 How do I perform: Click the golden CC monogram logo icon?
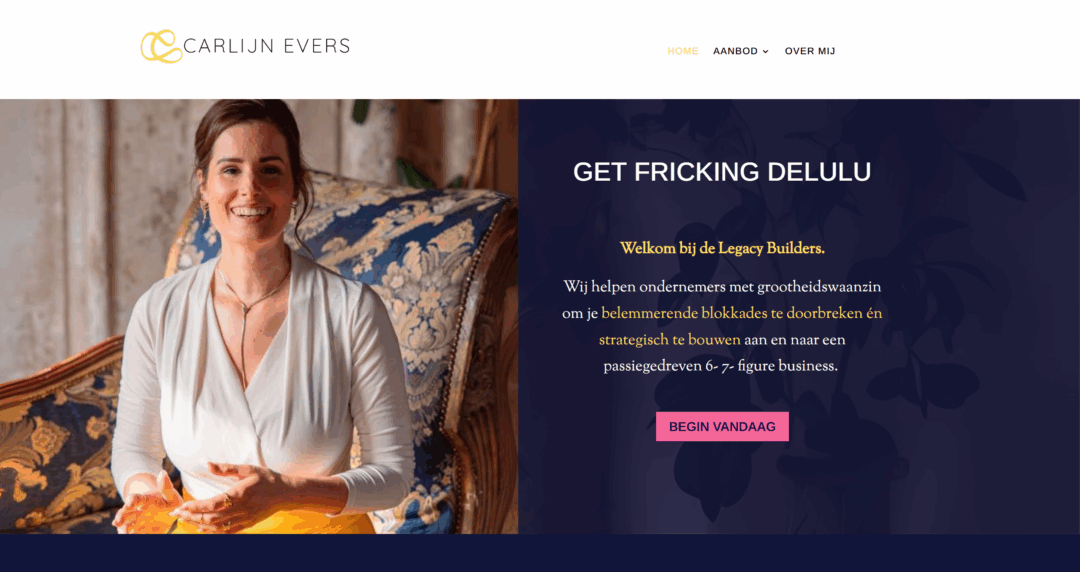click(161, 46)
